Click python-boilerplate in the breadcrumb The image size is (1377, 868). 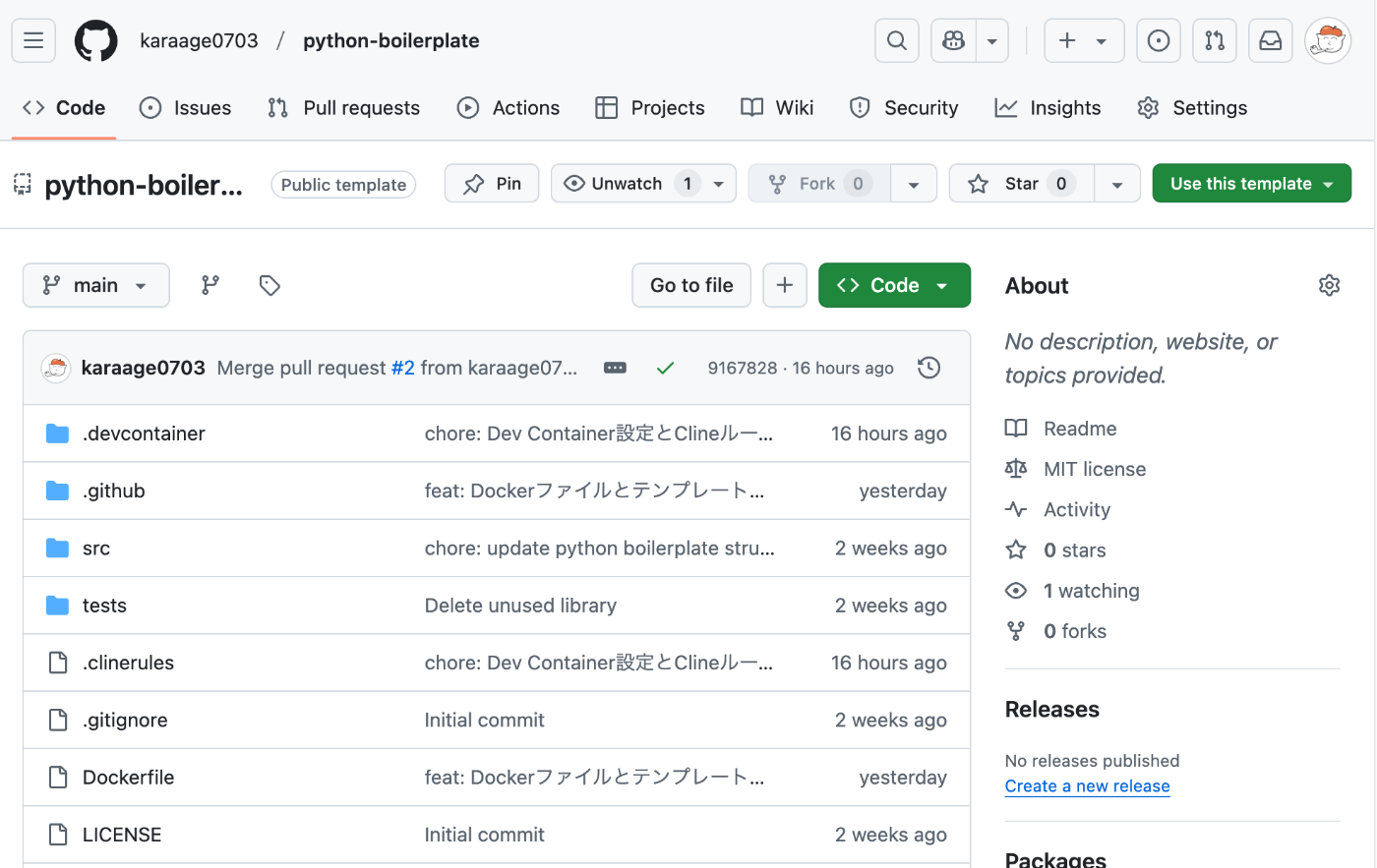(391, 40)
